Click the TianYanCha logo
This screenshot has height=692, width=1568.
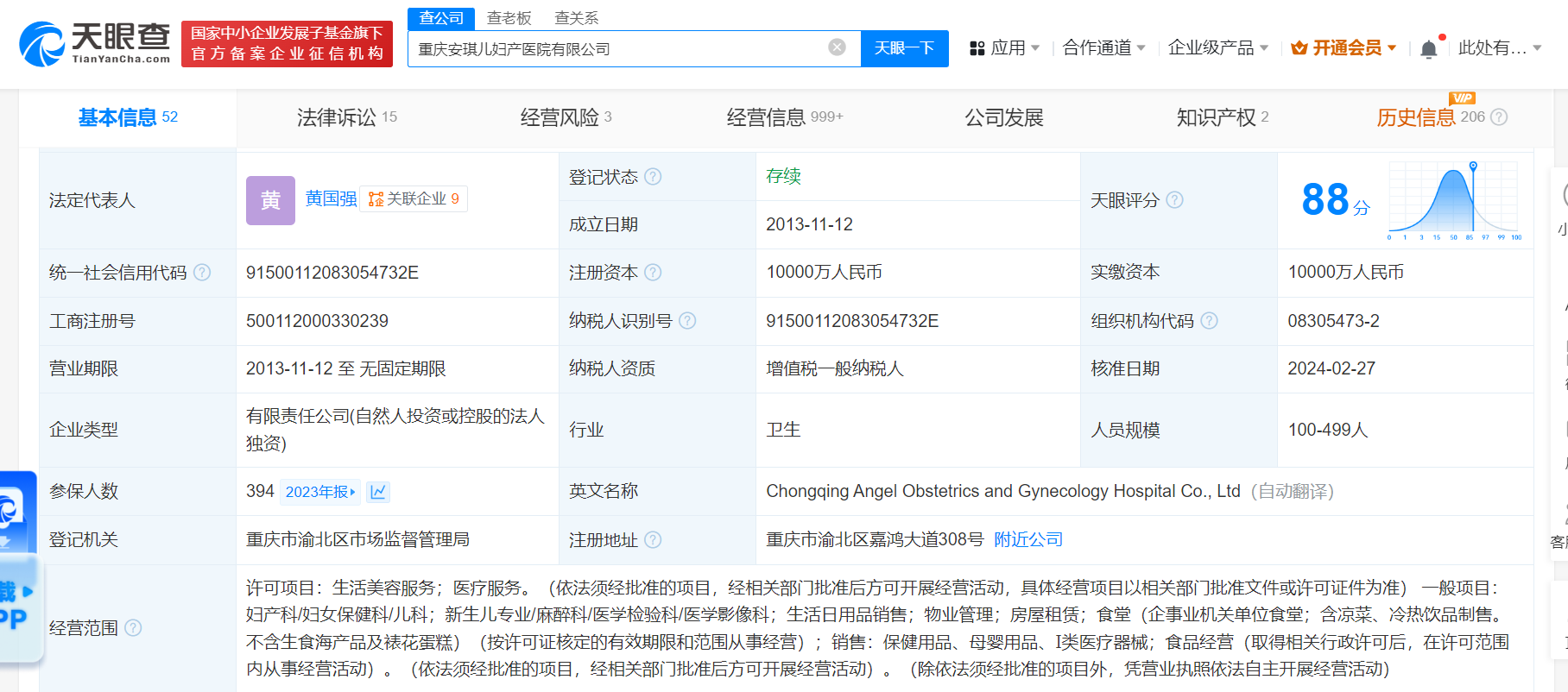95,43
